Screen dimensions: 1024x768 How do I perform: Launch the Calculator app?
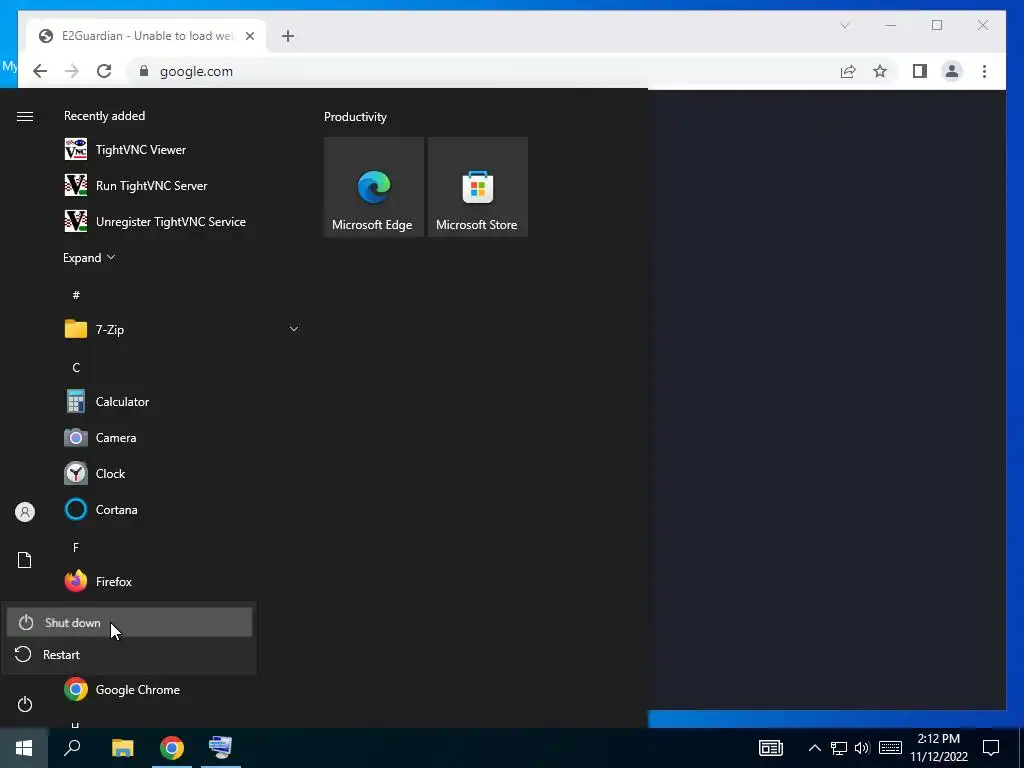click(x=180, y=402)
